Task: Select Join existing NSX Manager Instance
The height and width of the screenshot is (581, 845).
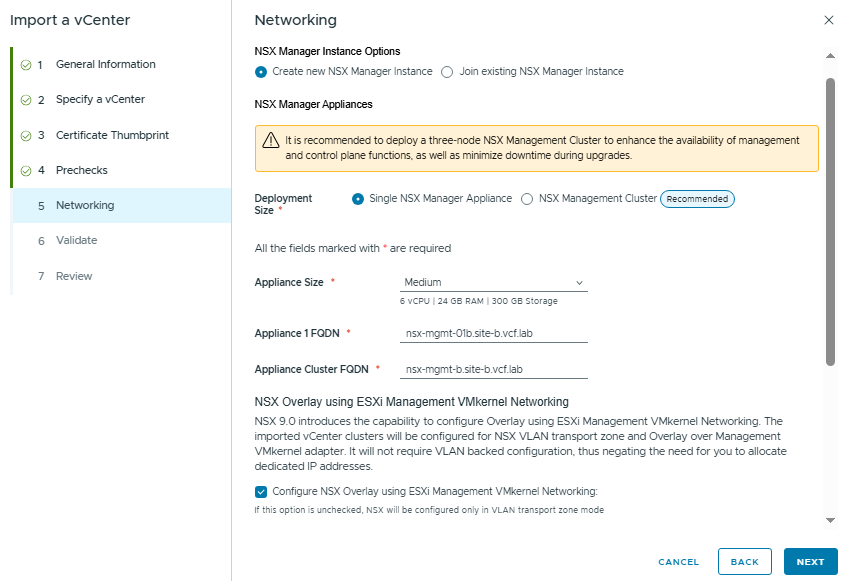Action: coord(447,72)
